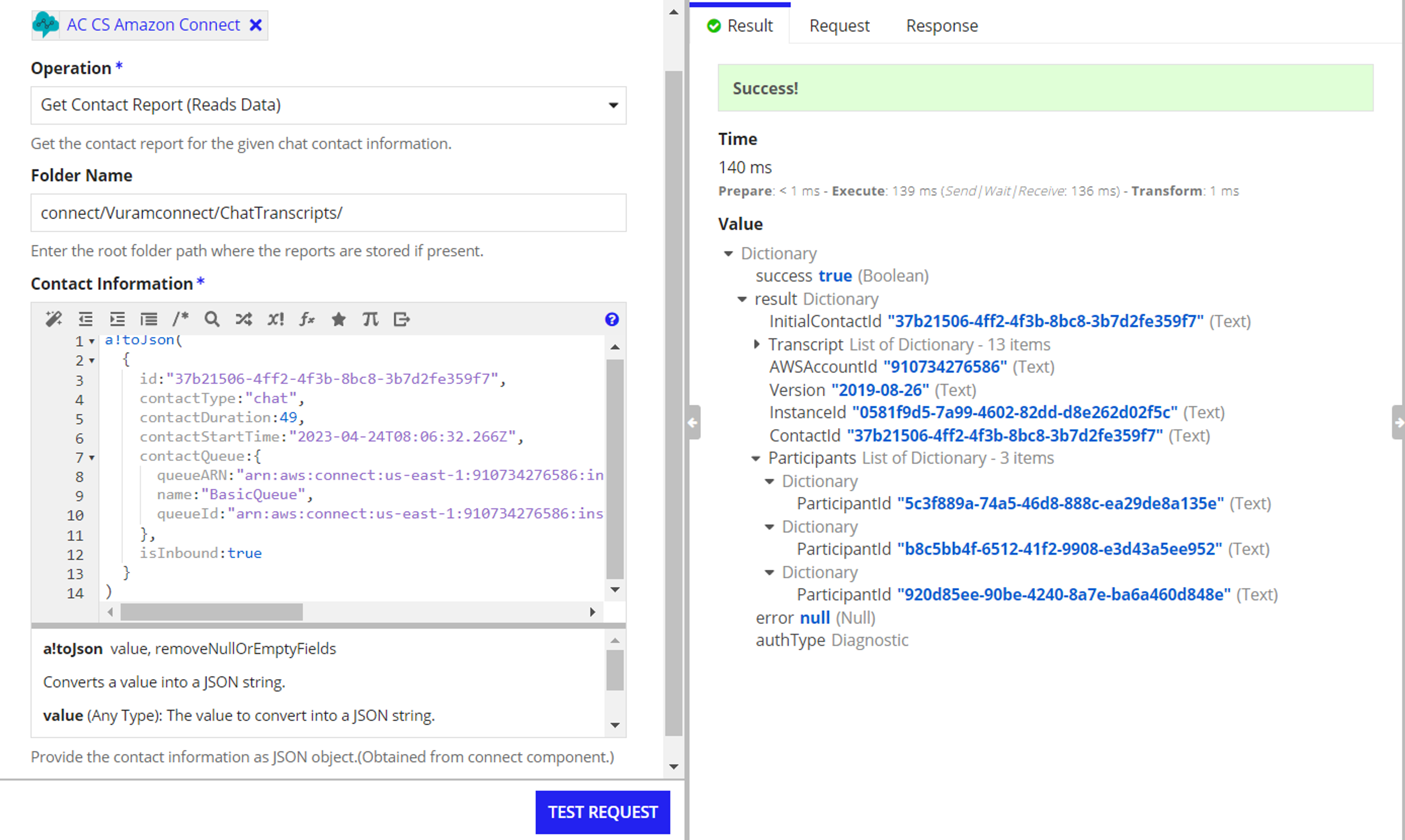Screen dimensions: 1405x840
Task: Click the isInbound:true line in code
Action: click(x=201, y=553)
